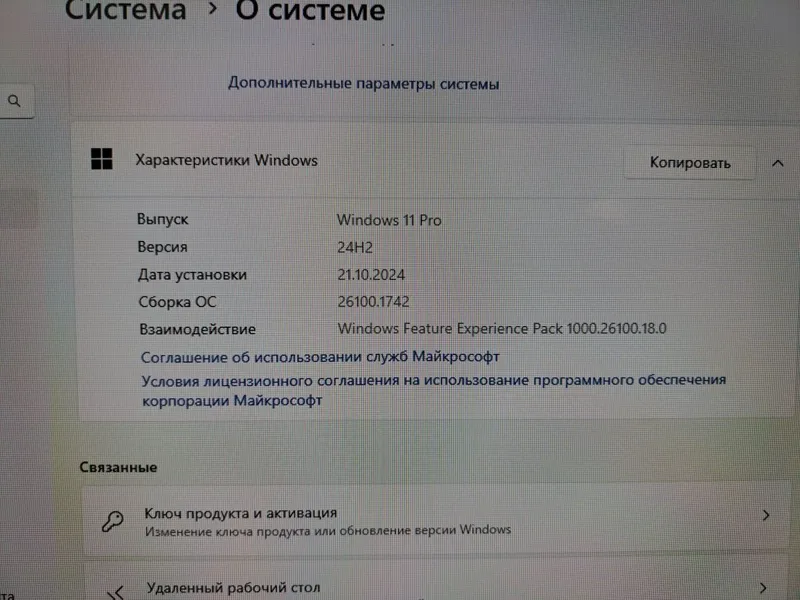
Task: Click the Характеристики Windows heading
Action: 226,160
